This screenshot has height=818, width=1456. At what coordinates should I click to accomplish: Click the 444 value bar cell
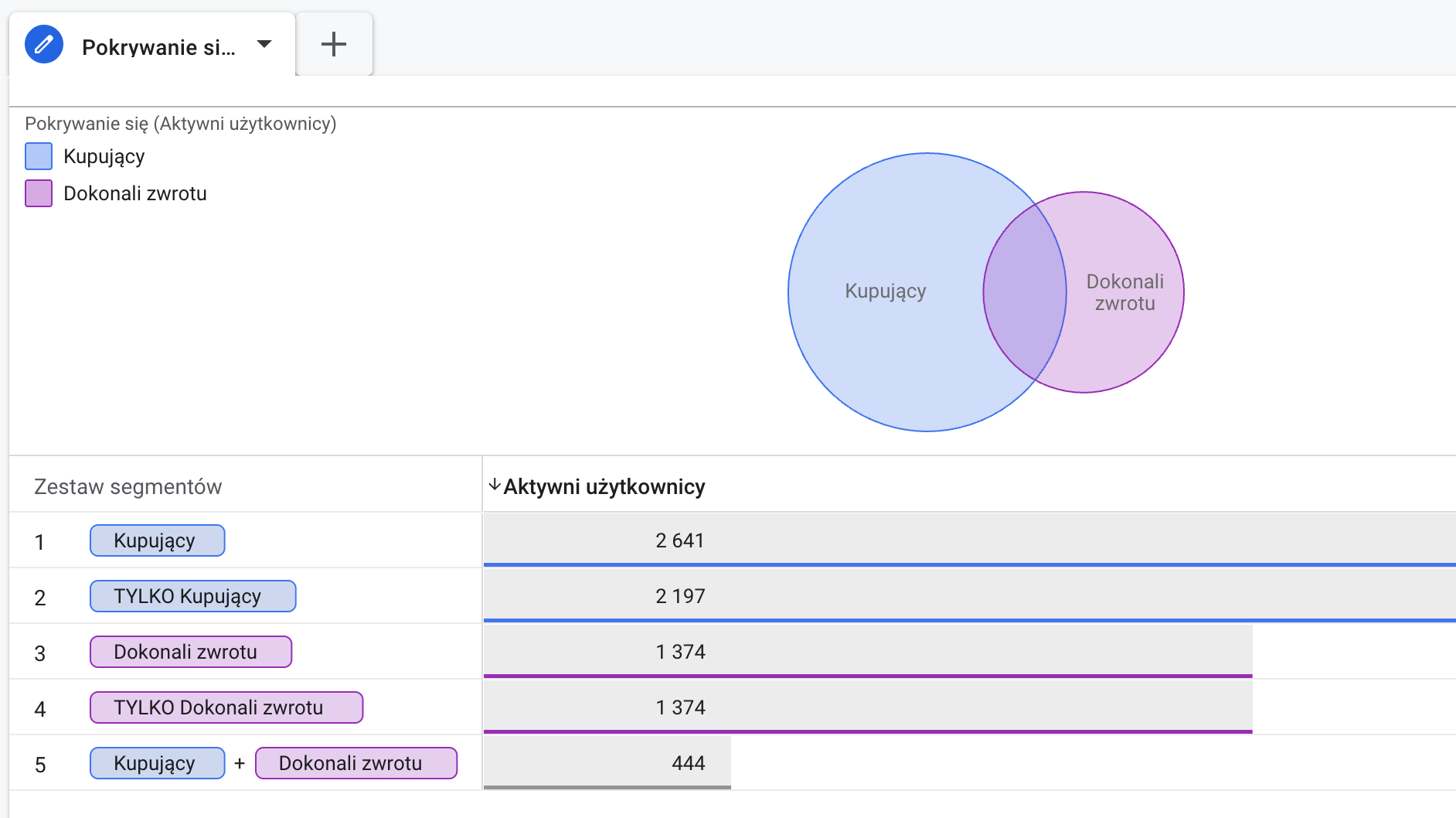pyautogui.click(x=607, y=763)
